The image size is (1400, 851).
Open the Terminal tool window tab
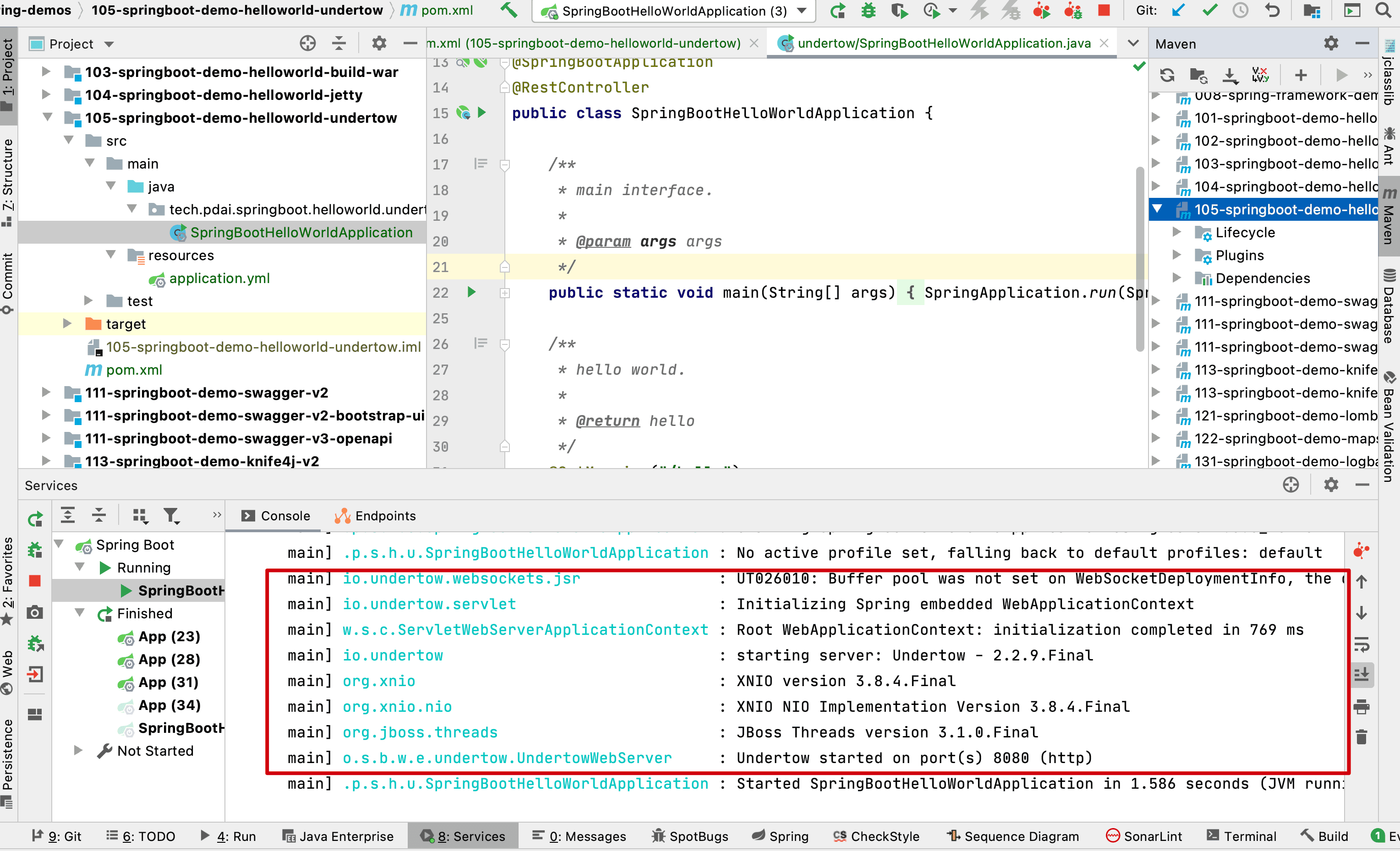pos(1242,836)
